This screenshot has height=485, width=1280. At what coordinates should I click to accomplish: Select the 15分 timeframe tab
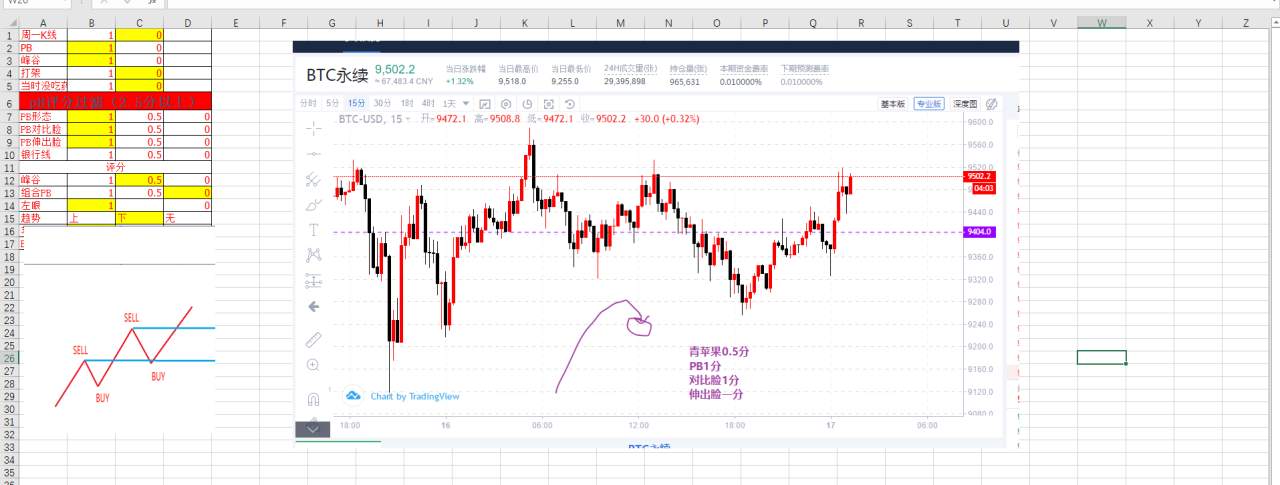[356, 104]
